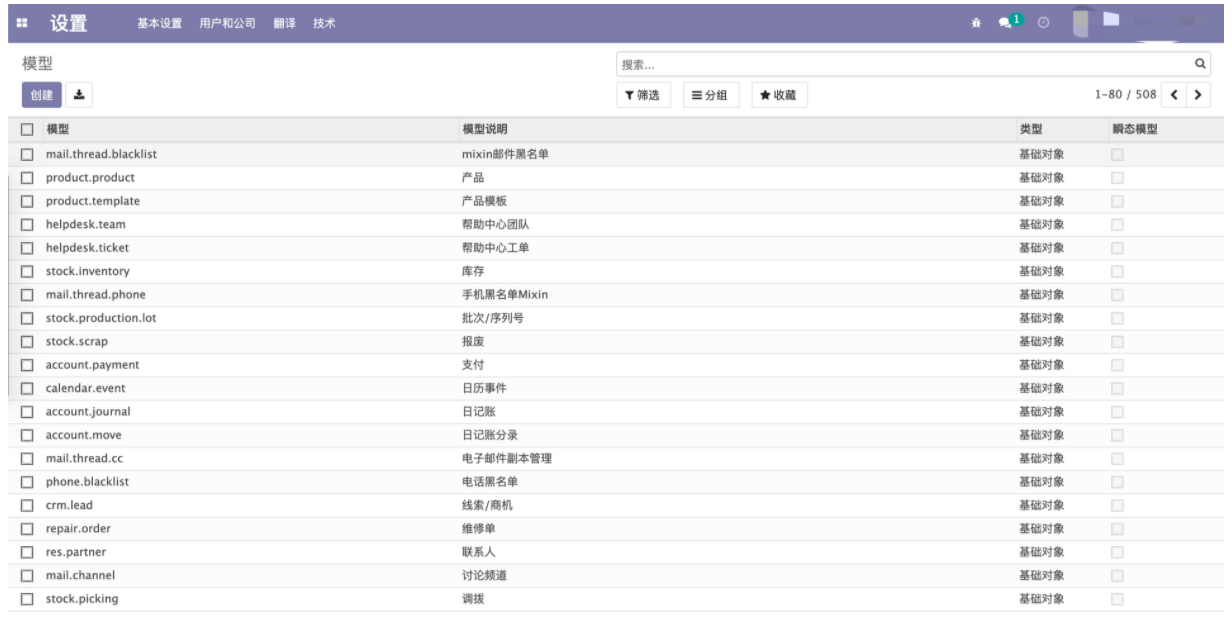
Task: Open the 收藏 favorites dropdown
Action: click(x=779, y=95)
